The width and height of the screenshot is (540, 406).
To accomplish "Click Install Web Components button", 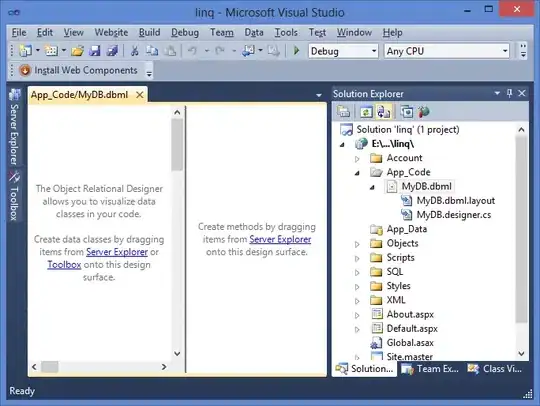I will point(79,70).
